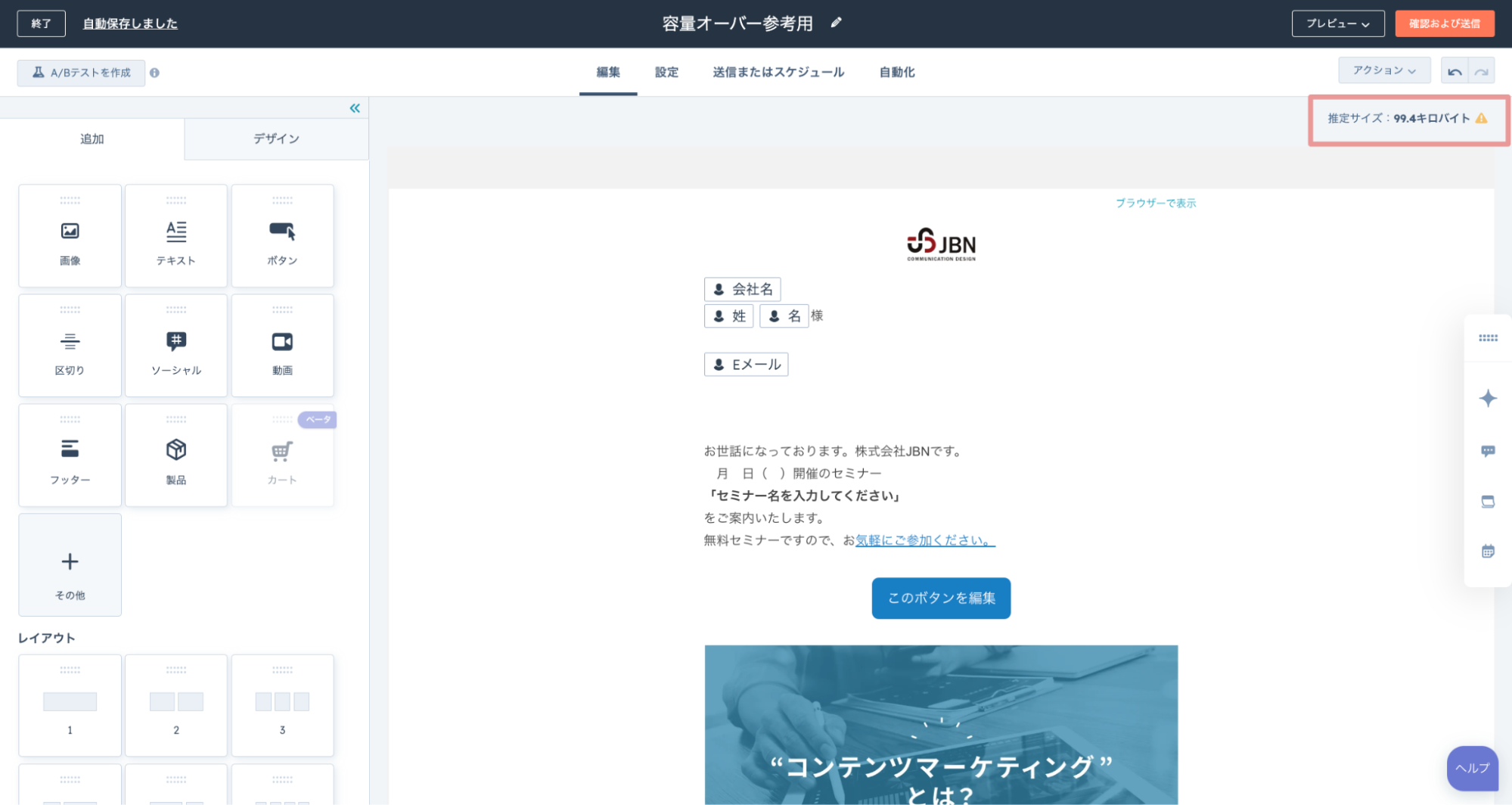Image resolution: width=1512 pixels, height=805 pixels.
Task: Click the ベータ beta badge
Action: click(318, 419)
